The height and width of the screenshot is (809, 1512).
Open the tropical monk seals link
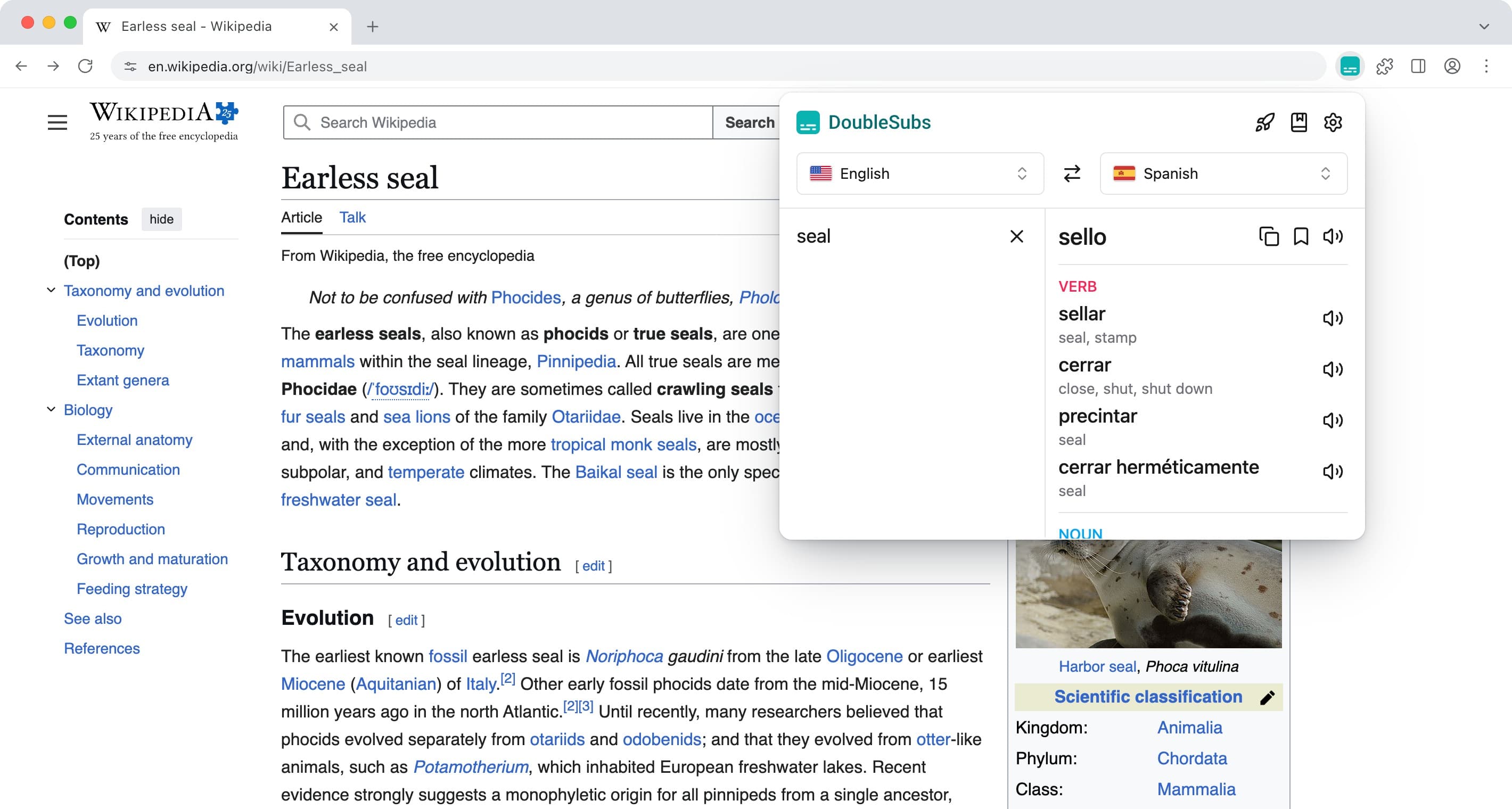coord(623,445)
